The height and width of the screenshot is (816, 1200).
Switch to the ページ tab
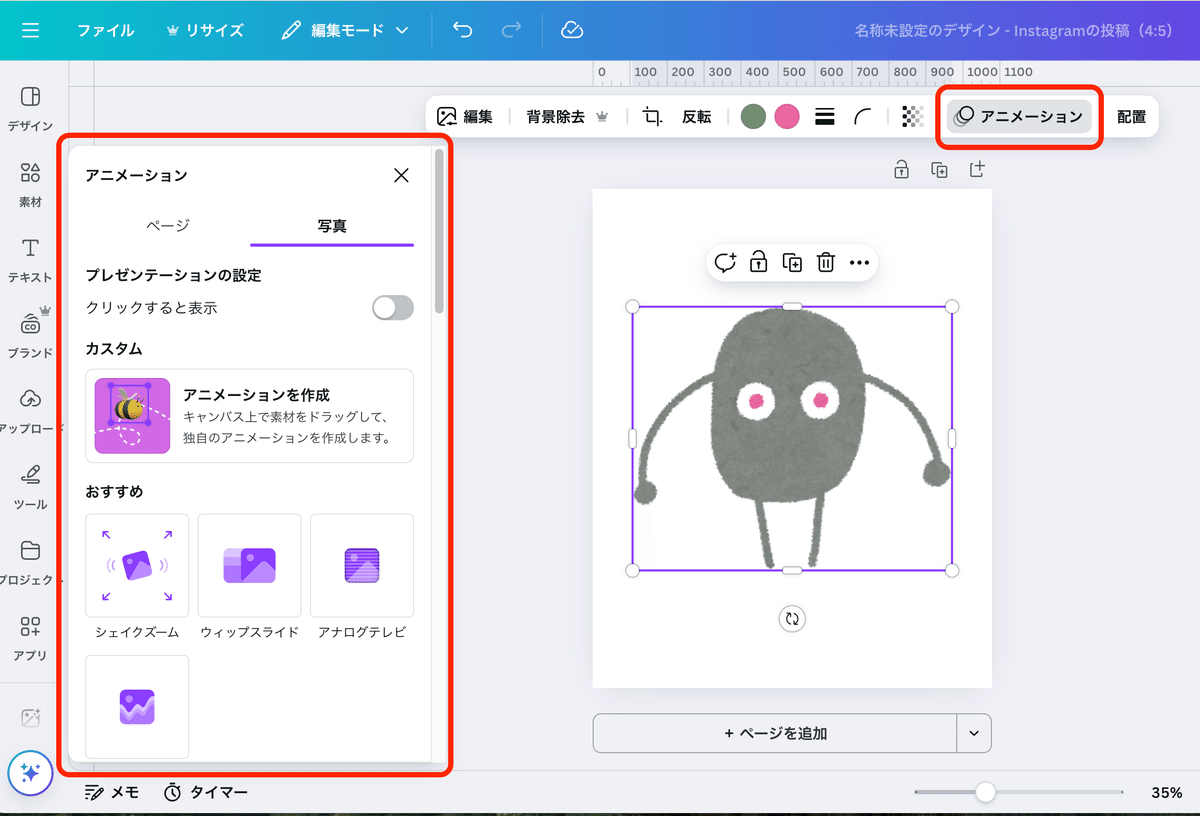166,226
